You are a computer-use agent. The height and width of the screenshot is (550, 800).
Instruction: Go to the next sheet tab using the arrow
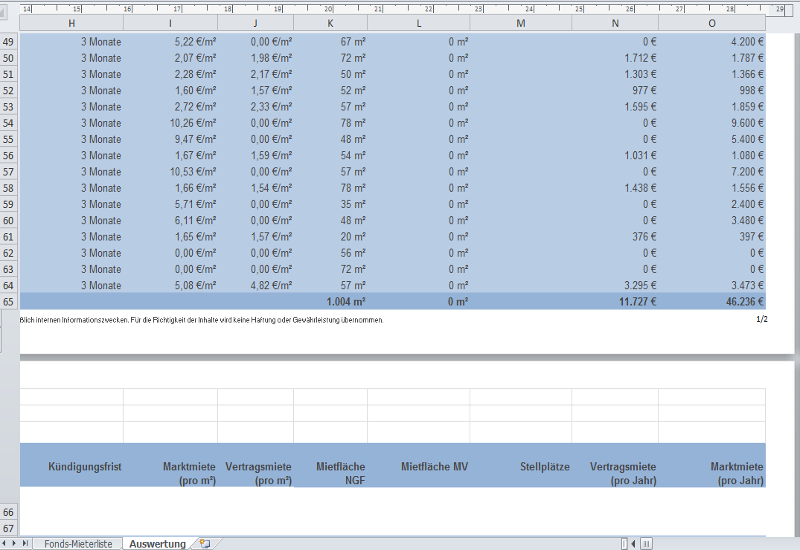click(14, 543)
